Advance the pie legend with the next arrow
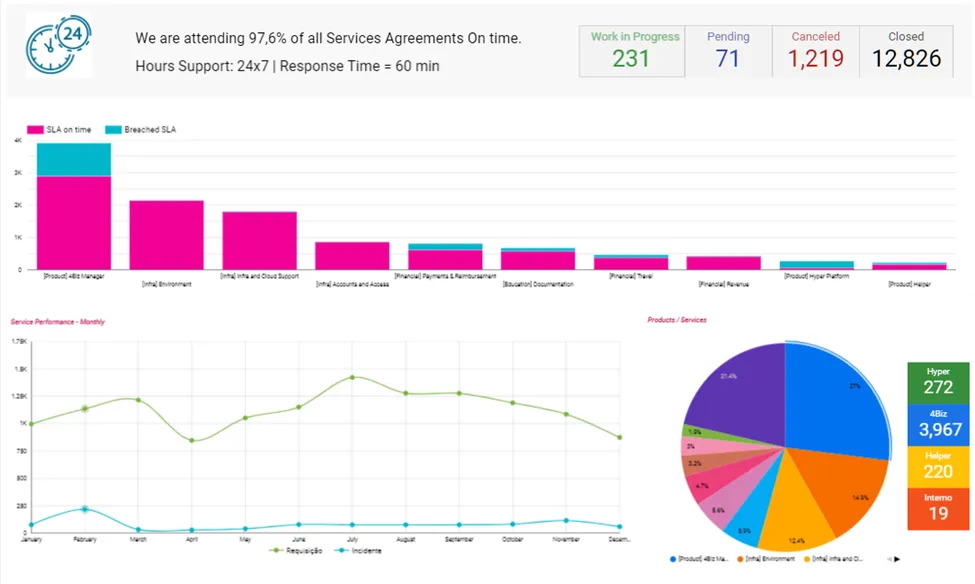Viewport: 975px width, 584px height. click(x=897, y=559)
